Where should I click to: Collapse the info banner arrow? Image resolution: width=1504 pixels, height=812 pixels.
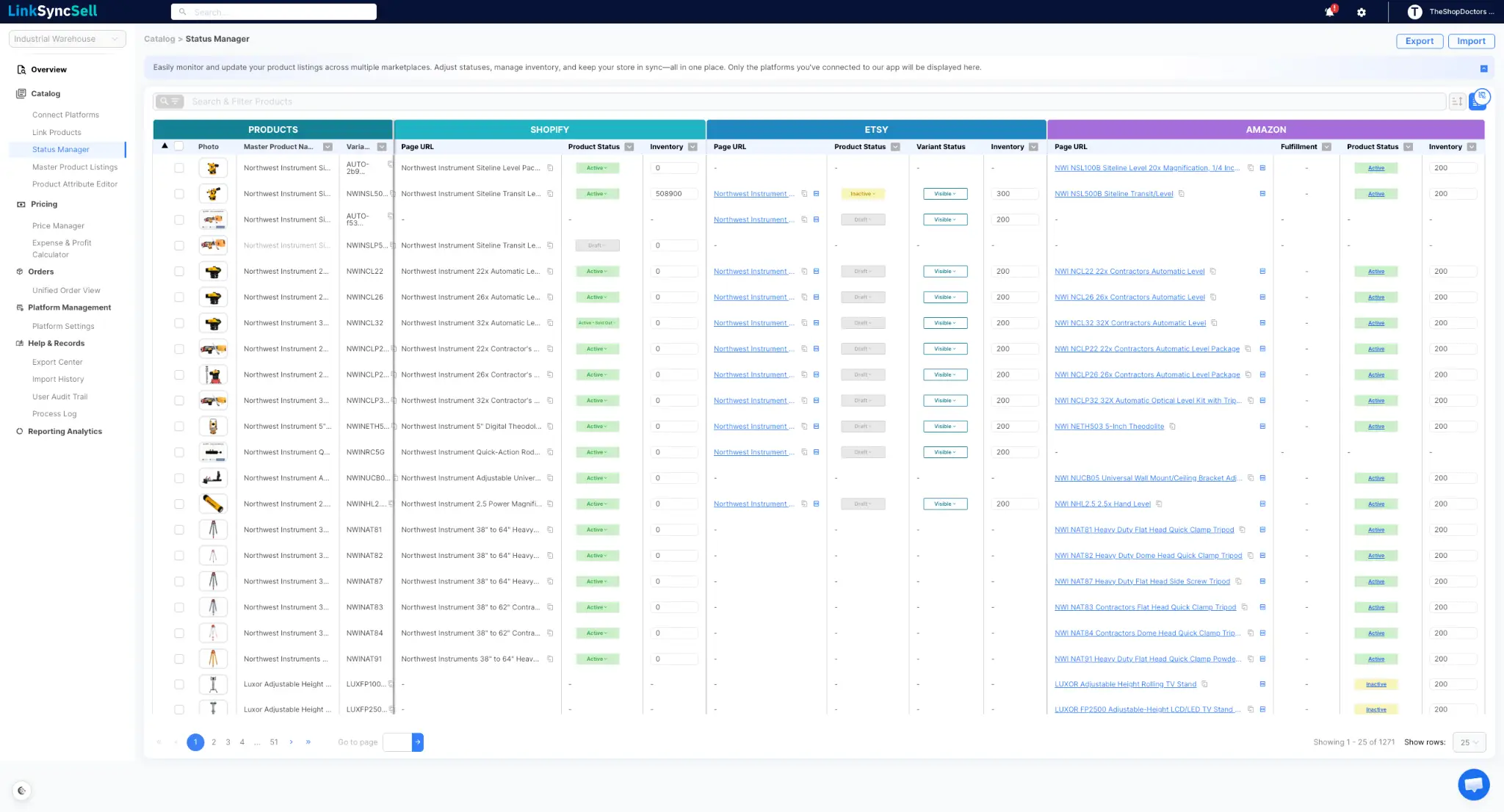point(1483,68)
